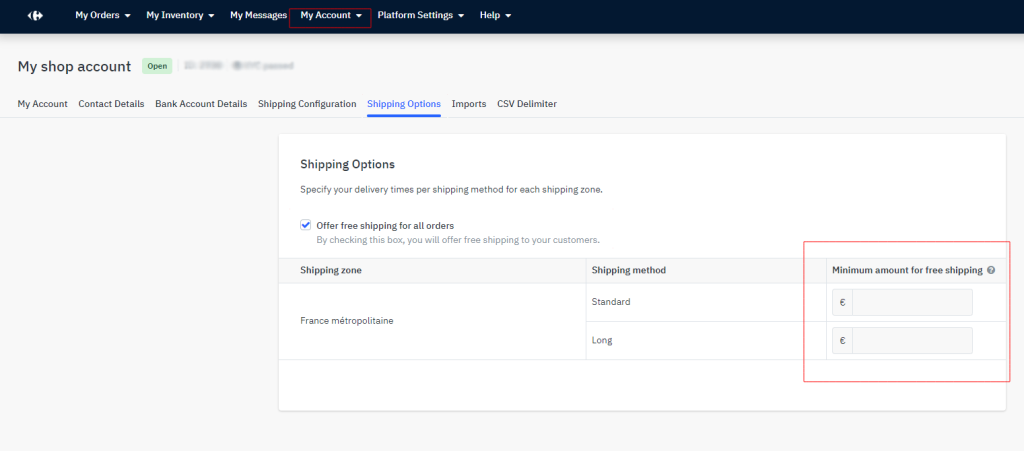Open the My Inventory dropdown
Screen dimensions: 1024x451
[179, 16]
